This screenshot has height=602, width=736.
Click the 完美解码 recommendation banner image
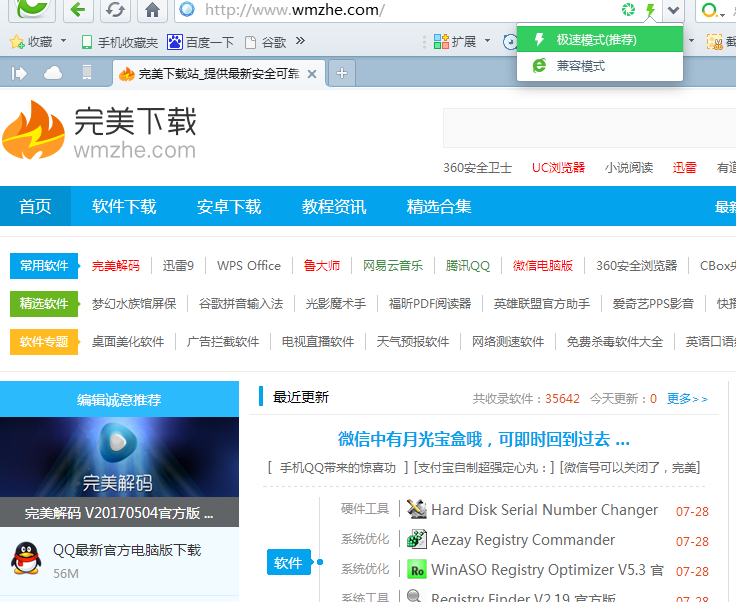pos(119,457)
